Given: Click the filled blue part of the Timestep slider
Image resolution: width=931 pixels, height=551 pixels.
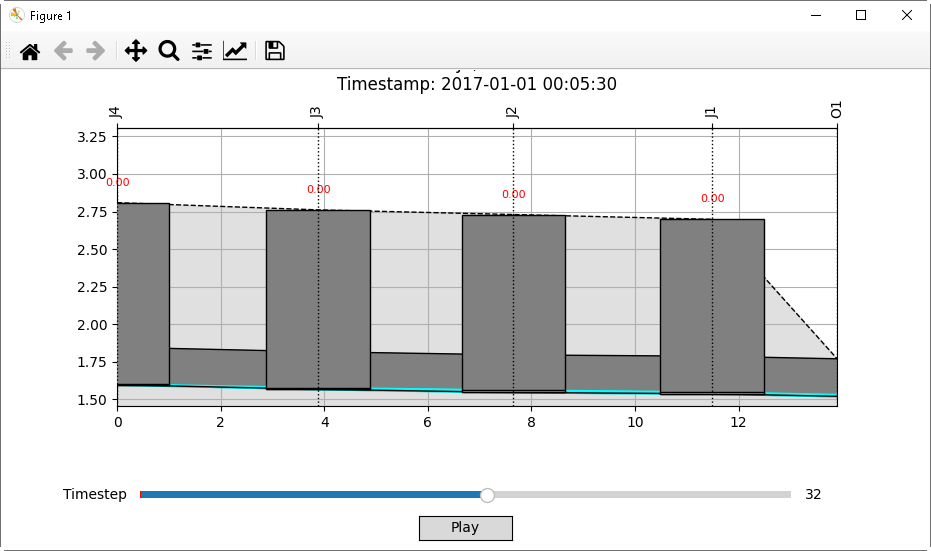Looking at the screenshot, I should coord(310,495).
